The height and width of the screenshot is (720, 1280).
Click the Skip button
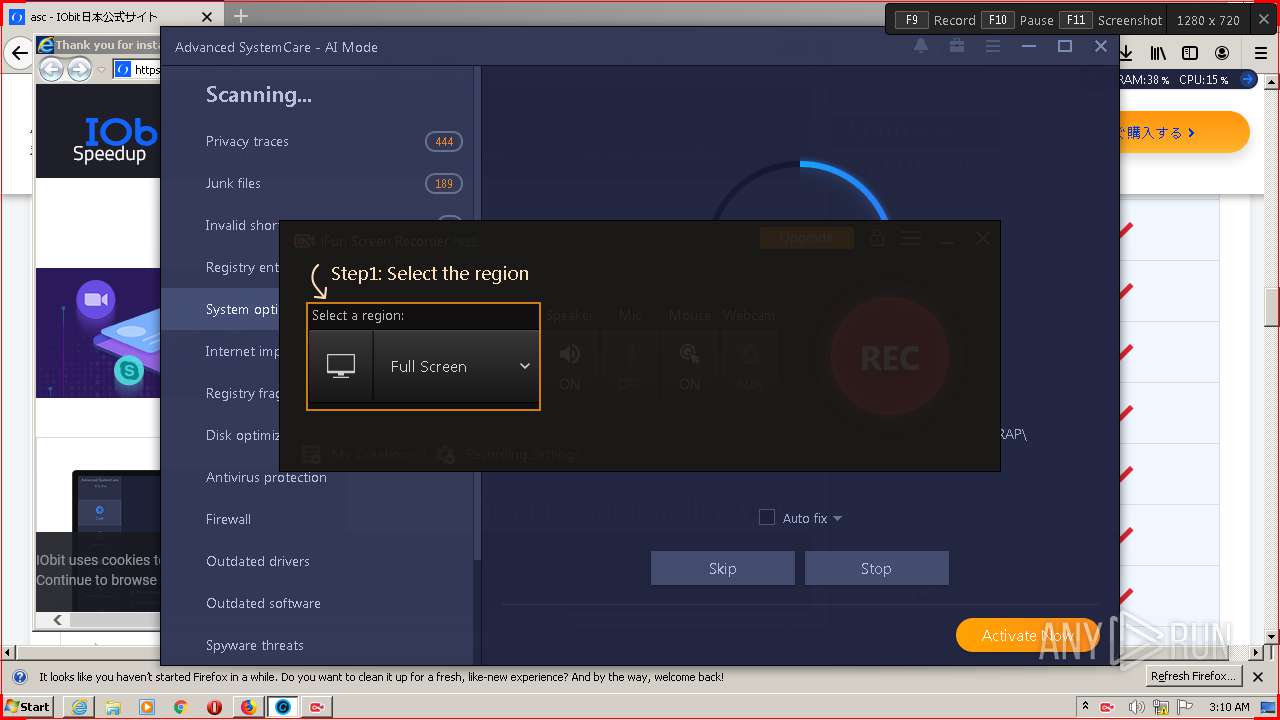click(722, 568)
